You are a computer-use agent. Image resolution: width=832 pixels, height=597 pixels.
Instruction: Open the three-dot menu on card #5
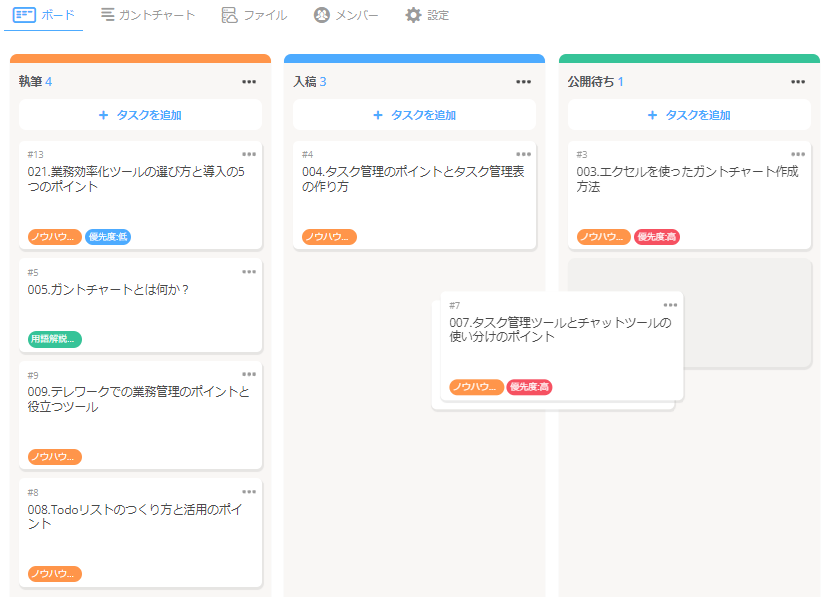click(249, 272)
